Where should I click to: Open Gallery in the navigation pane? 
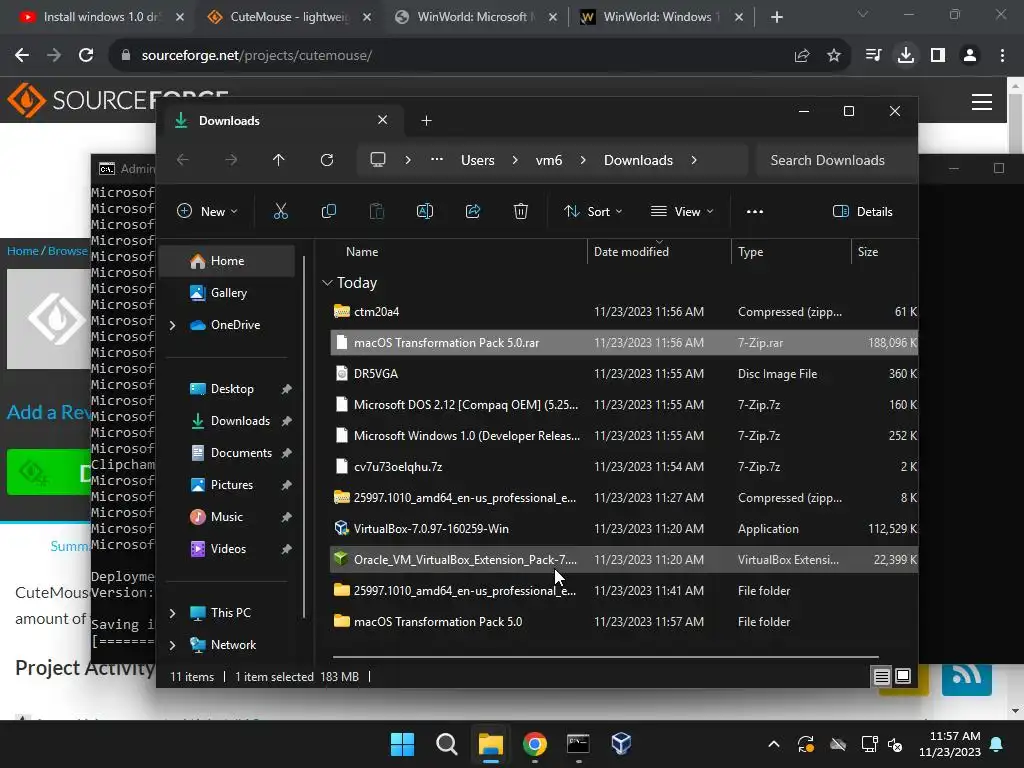pyautogui.click(x=229, y=293)
